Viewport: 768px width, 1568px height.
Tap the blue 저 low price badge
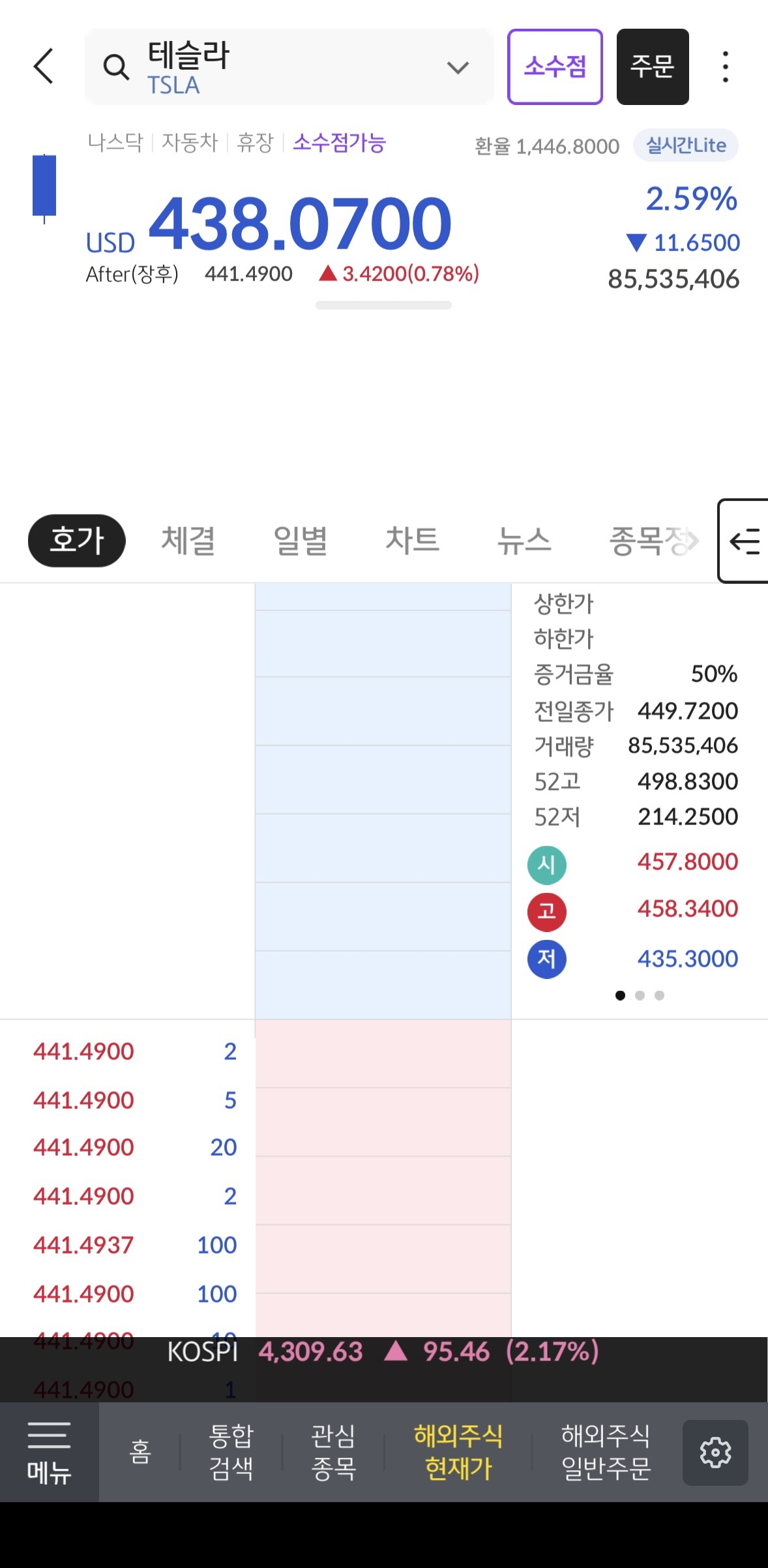tap(546, 959)
